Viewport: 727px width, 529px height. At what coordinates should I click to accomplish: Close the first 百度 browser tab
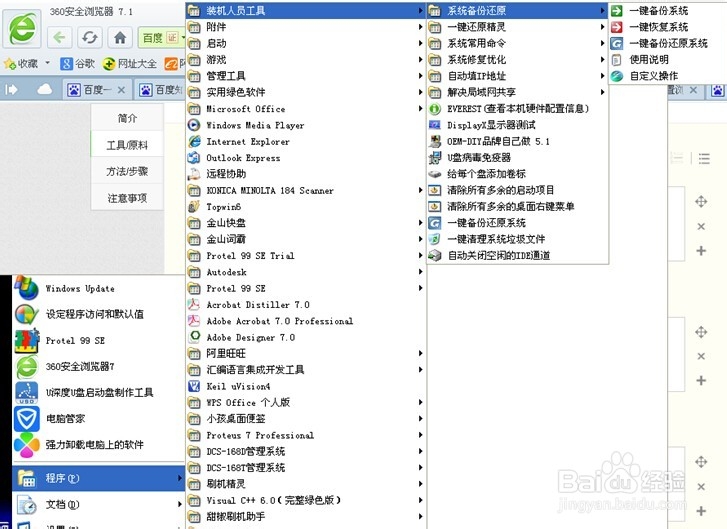pyautogui.click(x=121, y=90)
